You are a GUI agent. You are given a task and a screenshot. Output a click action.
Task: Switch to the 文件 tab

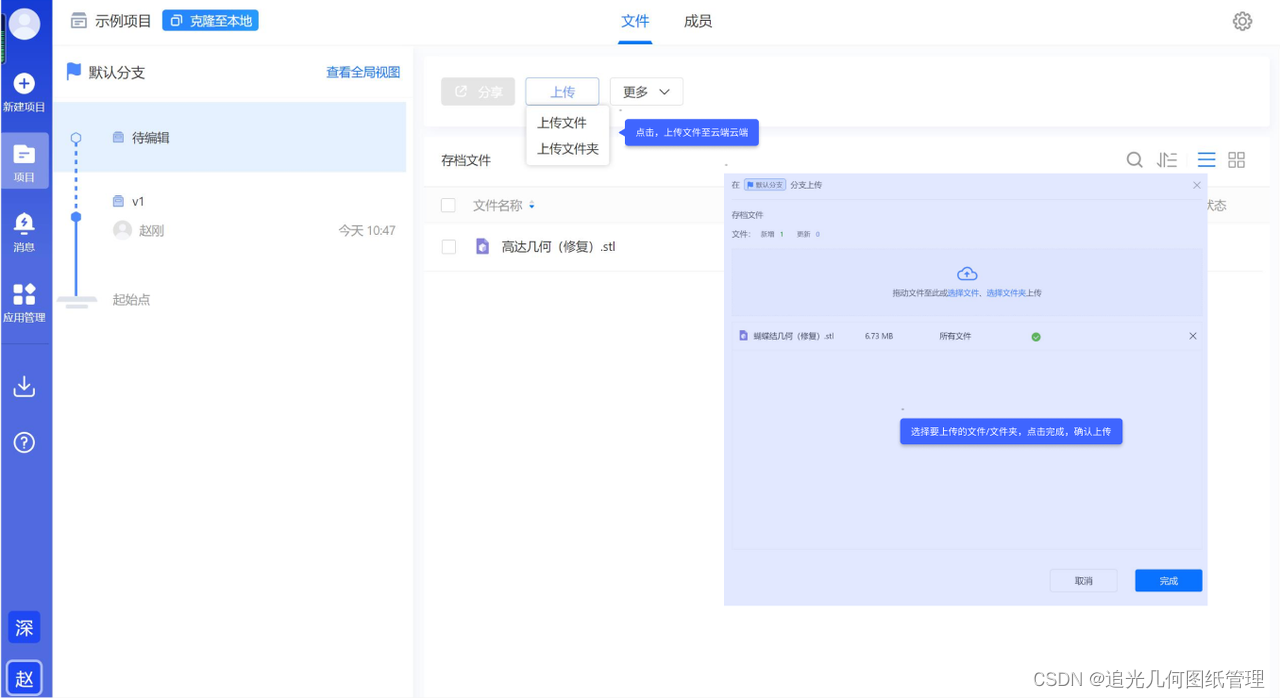point(635,21)
